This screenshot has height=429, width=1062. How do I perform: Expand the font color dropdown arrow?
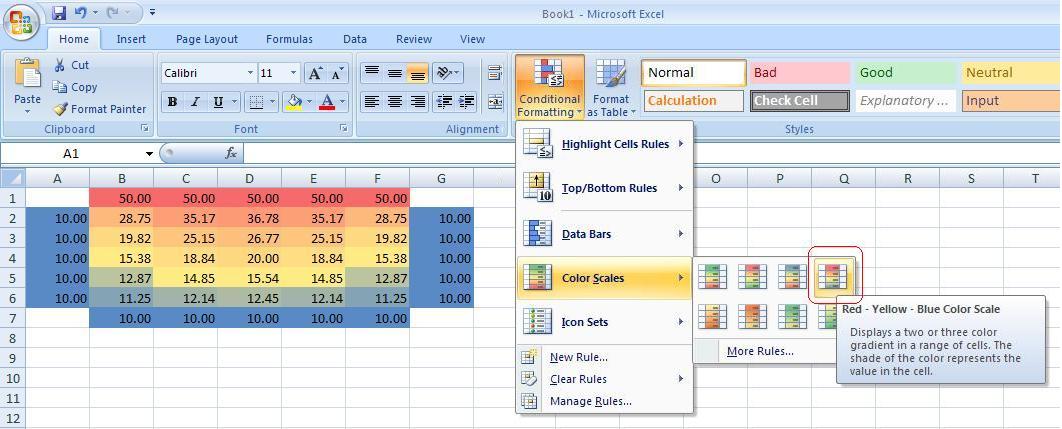pos(343,102)
